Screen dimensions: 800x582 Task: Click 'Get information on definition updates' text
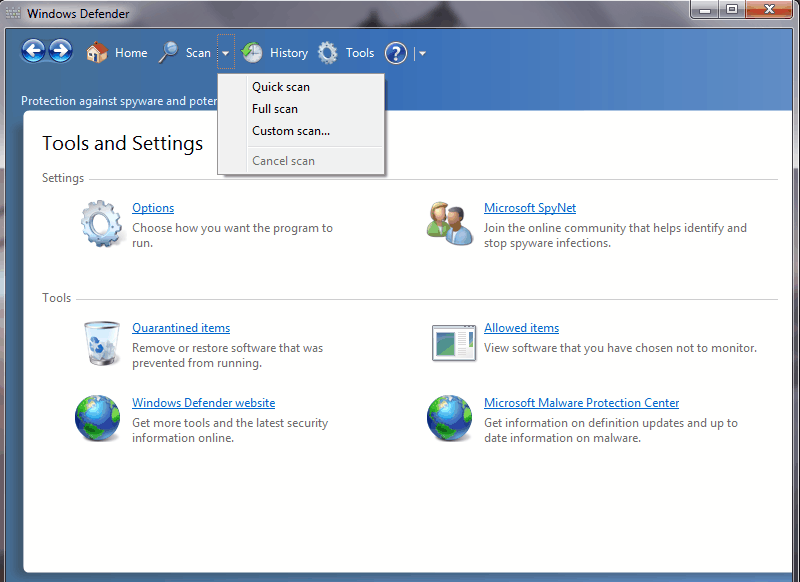611,430
